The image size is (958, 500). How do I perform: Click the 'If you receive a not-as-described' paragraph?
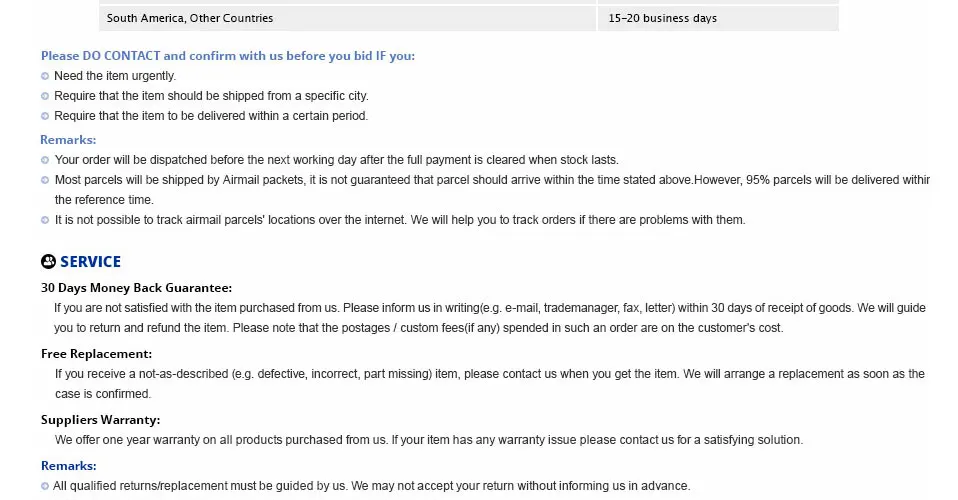coord(489,374)
